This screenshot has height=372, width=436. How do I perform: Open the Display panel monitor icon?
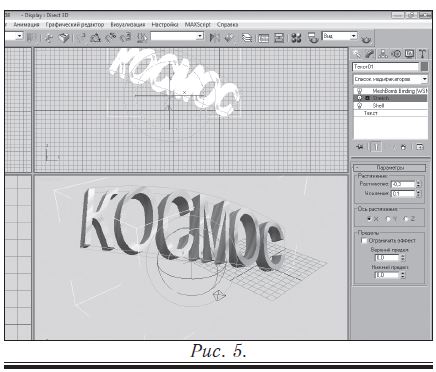tap(409, 54)
